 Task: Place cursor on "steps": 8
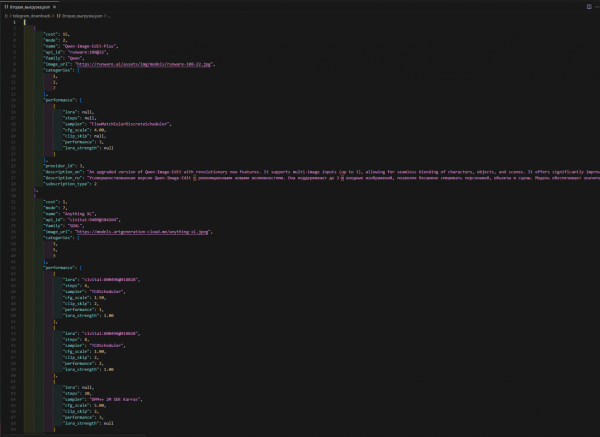[x=76, y=339]
